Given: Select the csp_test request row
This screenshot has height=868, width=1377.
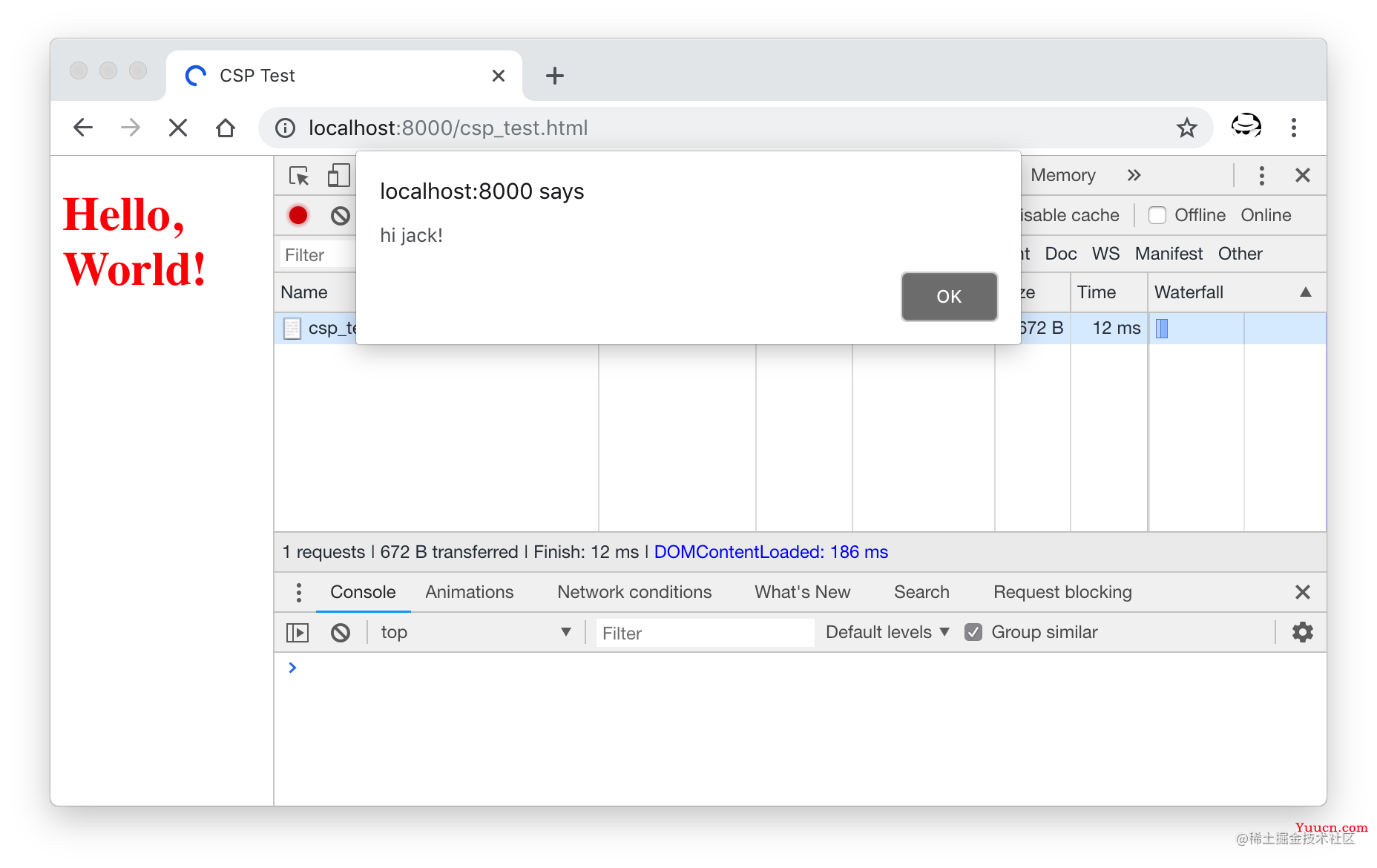Looking at the screenshot, I should pos(800,328).
